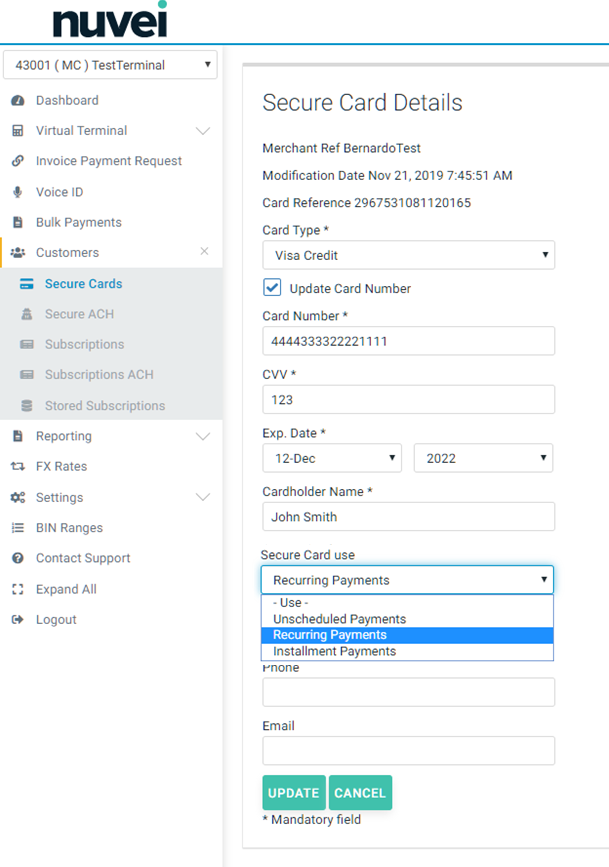The image size is (609, 867).
Task: Click the Logout exit icon
Action: coord(17,620)
